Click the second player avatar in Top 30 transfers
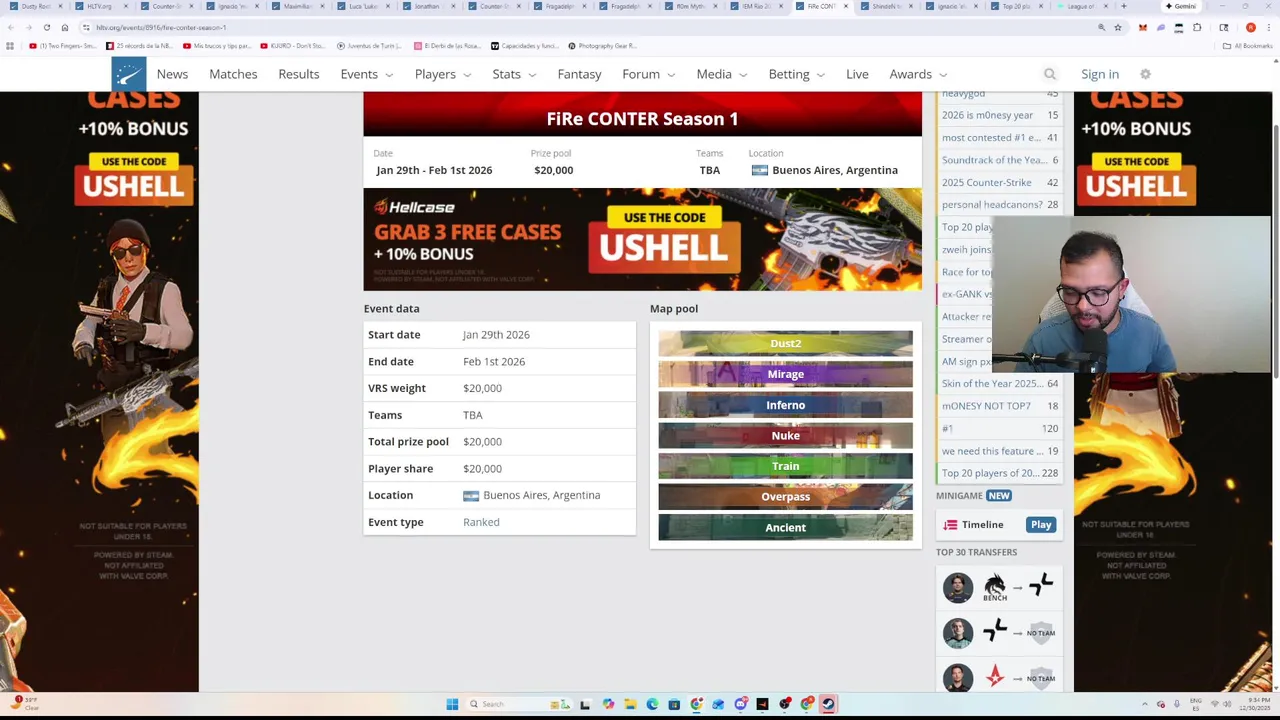 [x=957, y=632]
